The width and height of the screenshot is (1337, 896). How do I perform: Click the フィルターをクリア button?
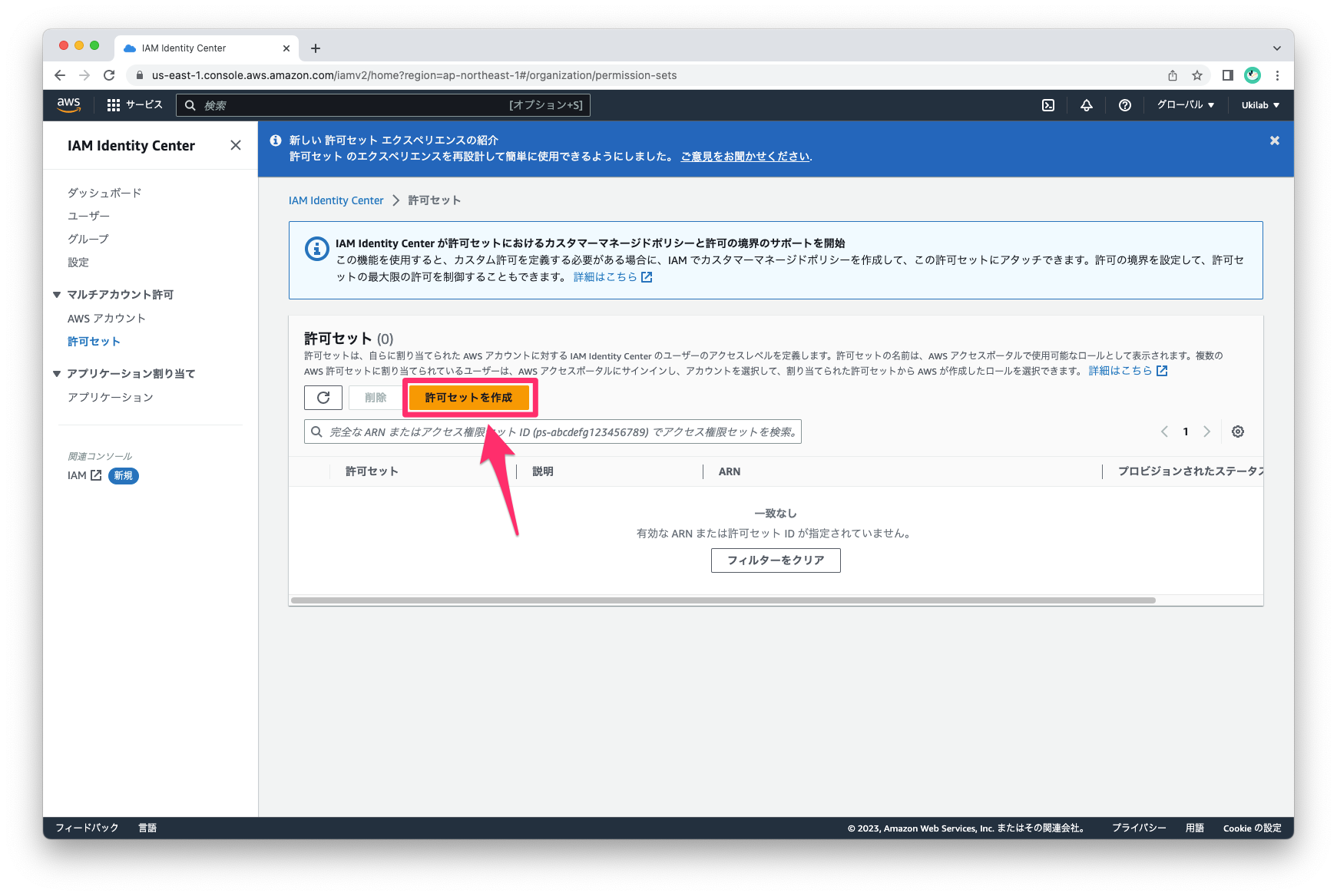pos(776,560)
